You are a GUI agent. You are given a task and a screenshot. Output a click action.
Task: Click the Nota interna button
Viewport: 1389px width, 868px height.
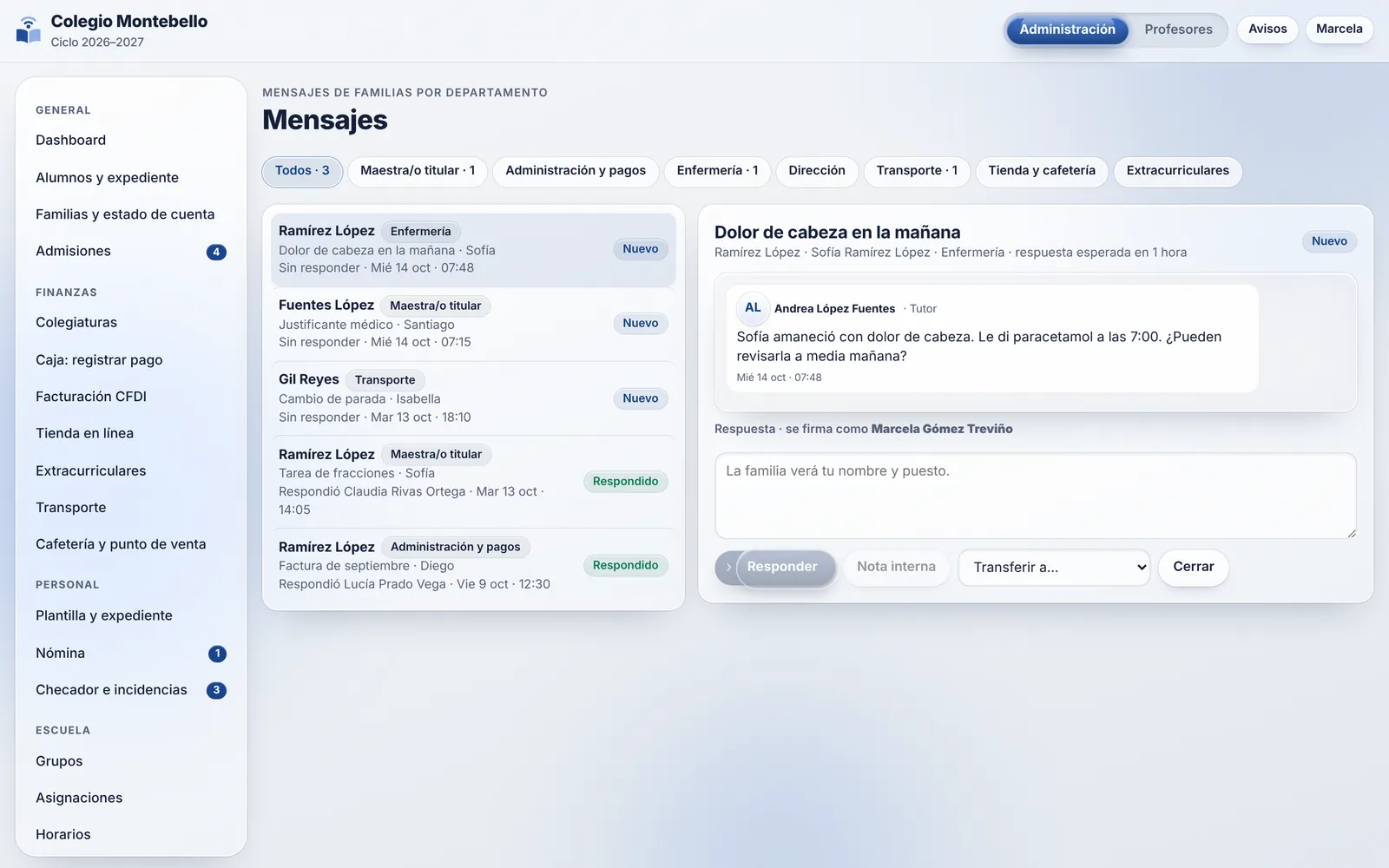tap(896, 568)
